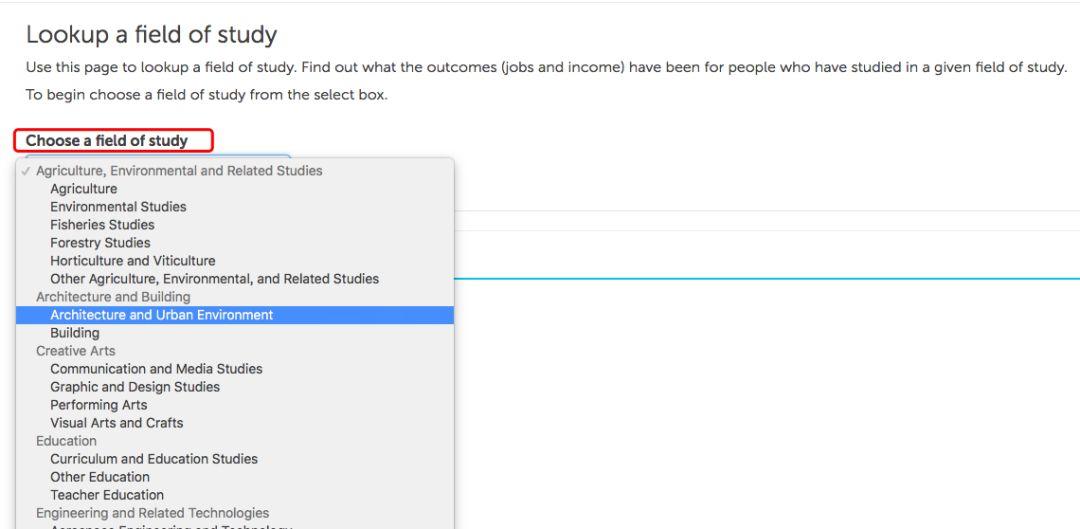Select Forestry Studies option
The height and width of the screenshot is (529, 1080).
coord(100,243)
